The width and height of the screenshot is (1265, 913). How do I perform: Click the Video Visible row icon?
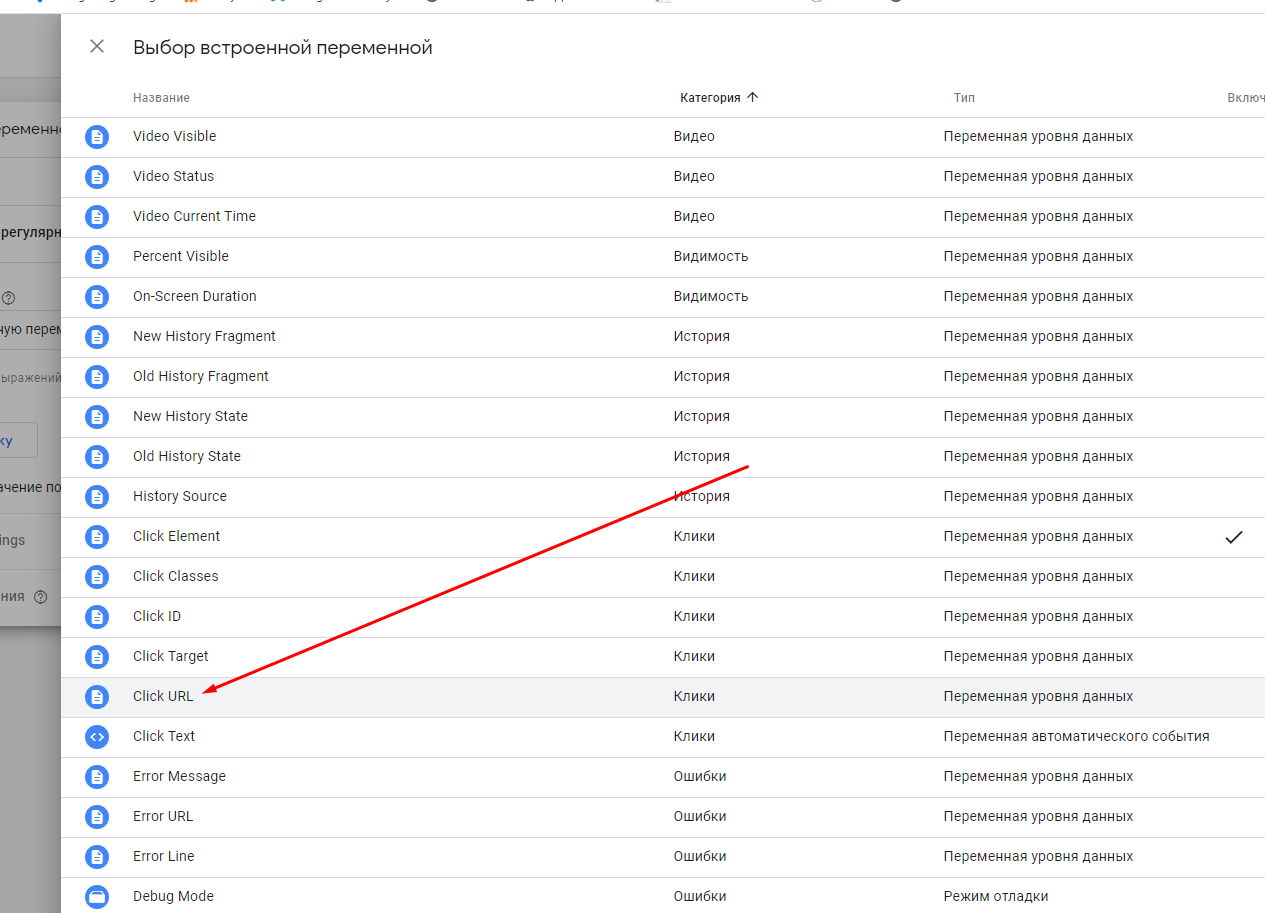click(96, 137)
